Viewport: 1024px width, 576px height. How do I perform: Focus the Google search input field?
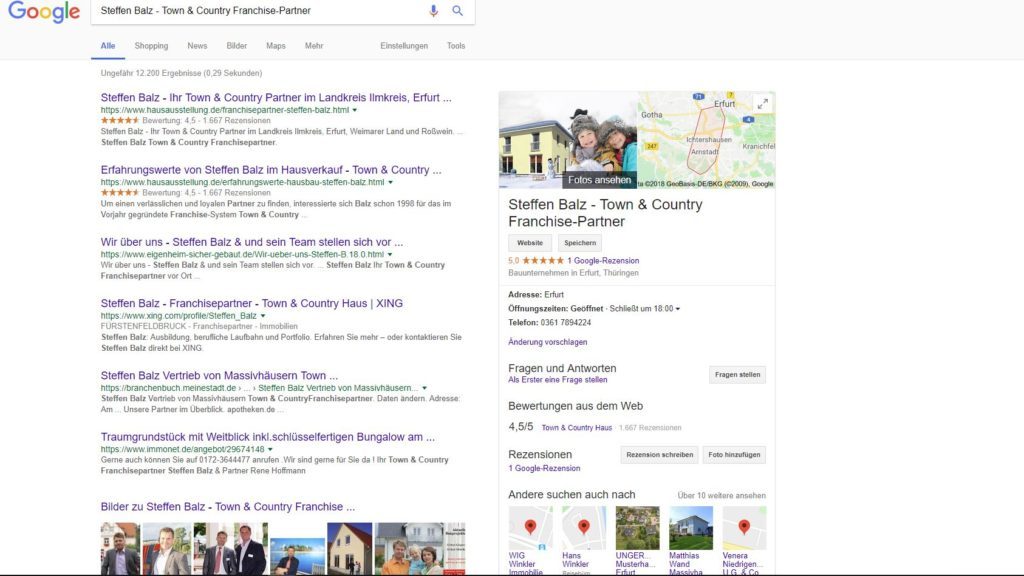[261, 11]
